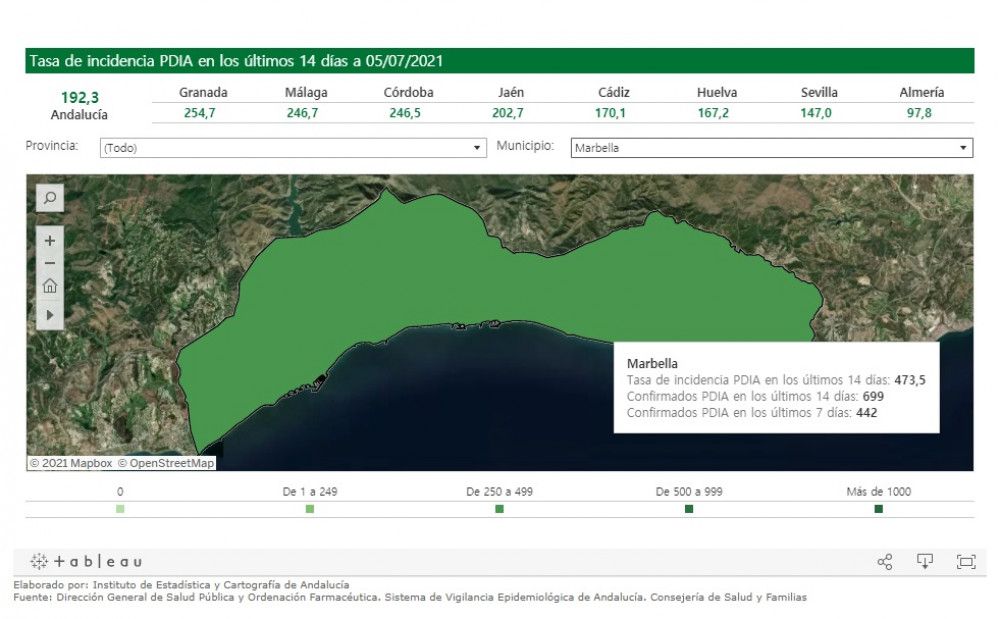Click the Municipio dropdown arrow
Image resolution: width=1000 pixels, height=619 pixels.
pyautogui.click(x=963, y=148)
